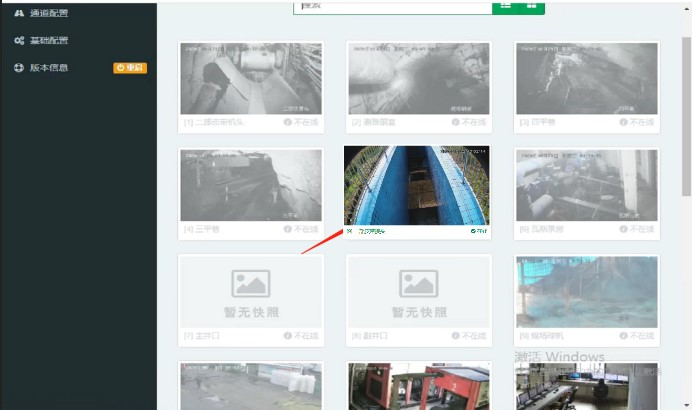The width and height of the screenshot is (692, 410).
Task: Click 不在线 status icon on channel [2]
Action: (x=455, y=122)
